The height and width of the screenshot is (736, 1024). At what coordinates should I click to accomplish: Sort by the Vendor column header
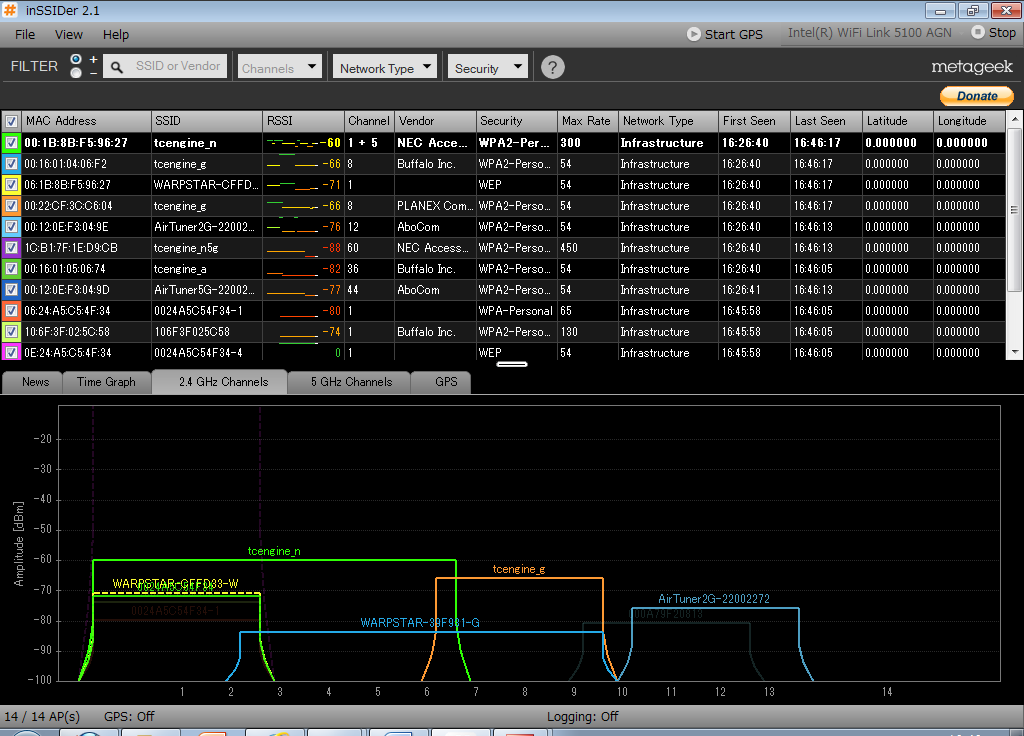coord(435,121)
